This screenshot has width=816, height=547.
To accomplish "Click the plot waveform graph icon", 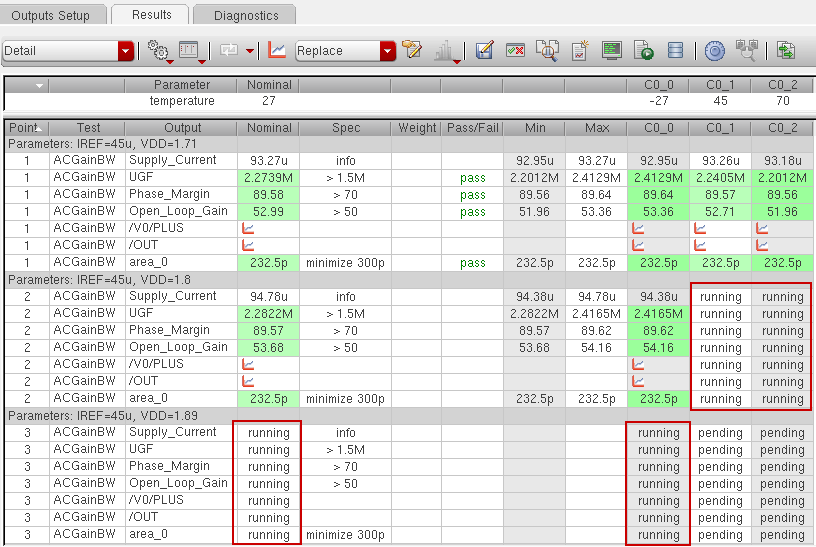I will (x=278, y=50).
